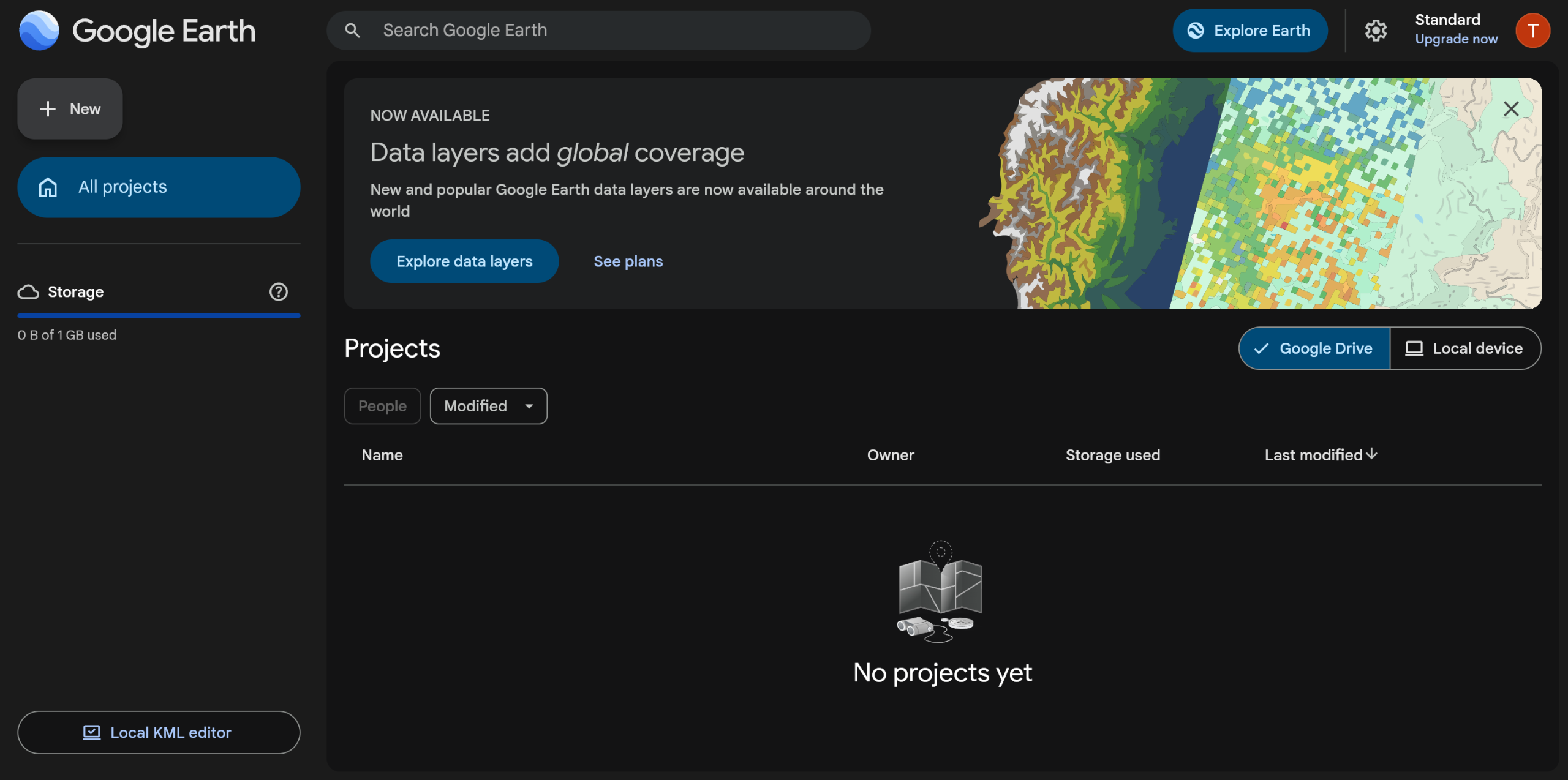The height and width of the screenshot is (780, 1568).
Task: Sort by the Owner column header
Action: (x=891, y=455)
